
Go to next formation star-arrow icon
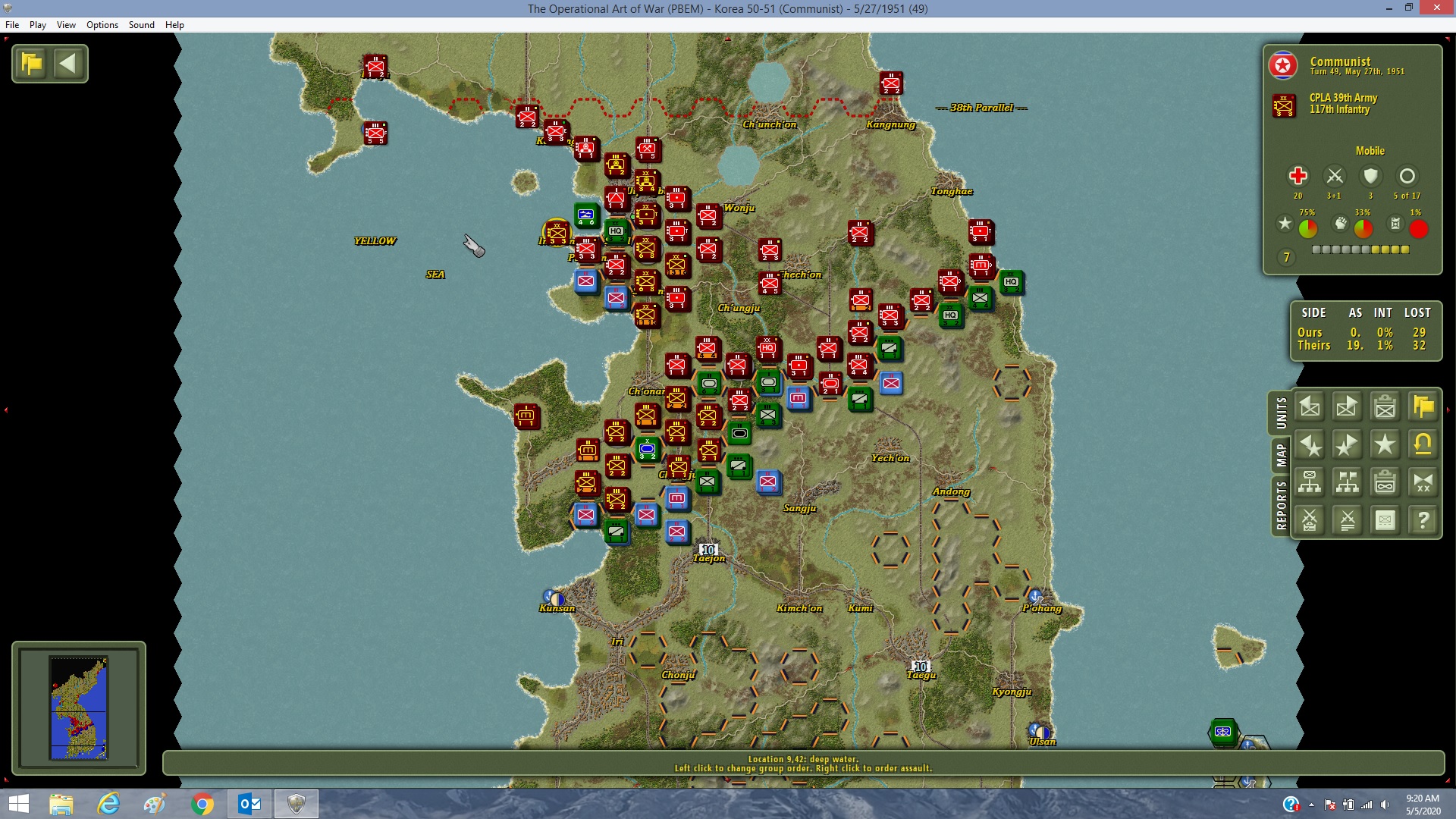point(1348,444)
